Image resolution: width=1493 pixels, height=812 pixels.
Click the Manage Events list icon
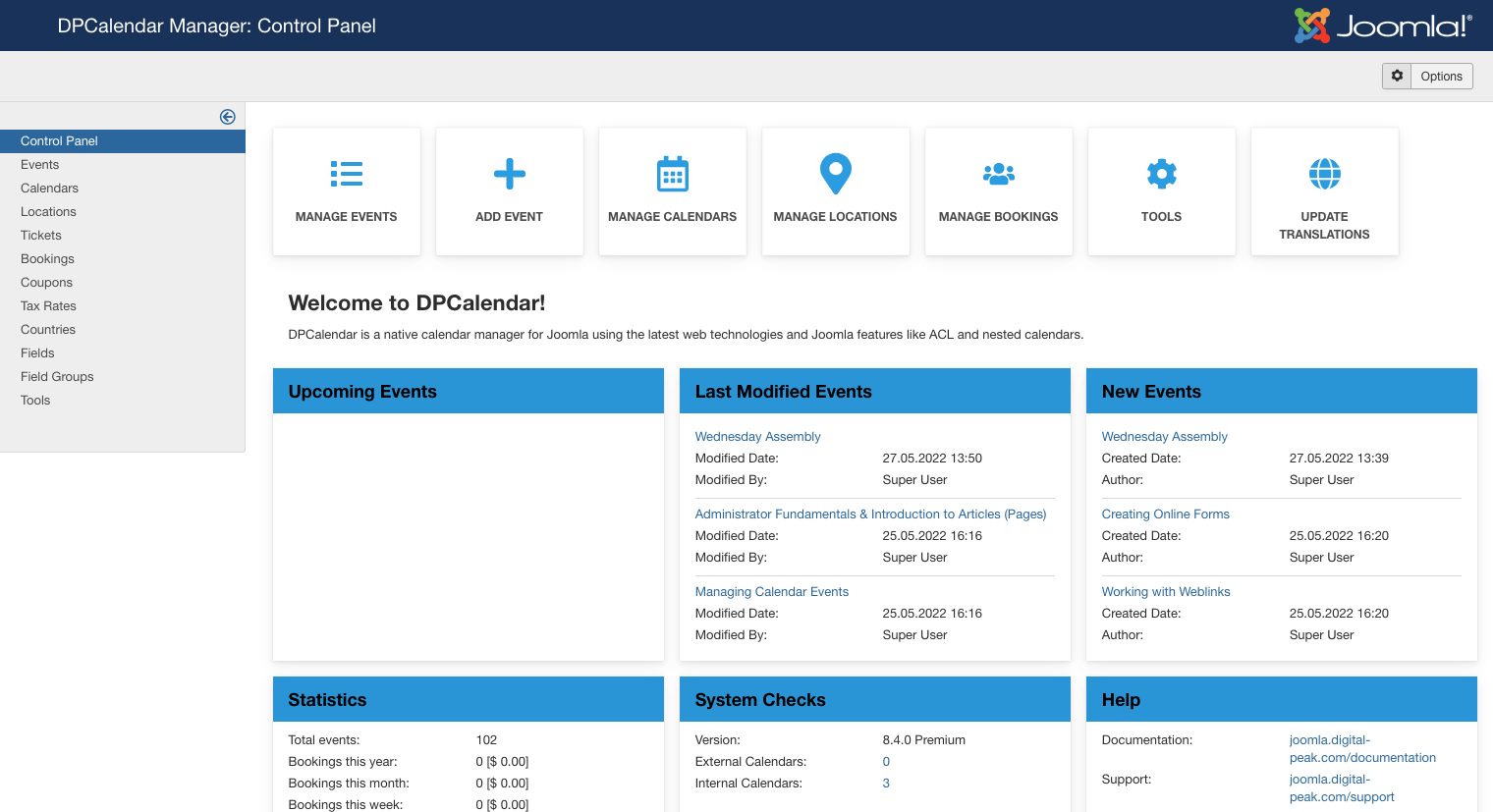coord(346,174)
